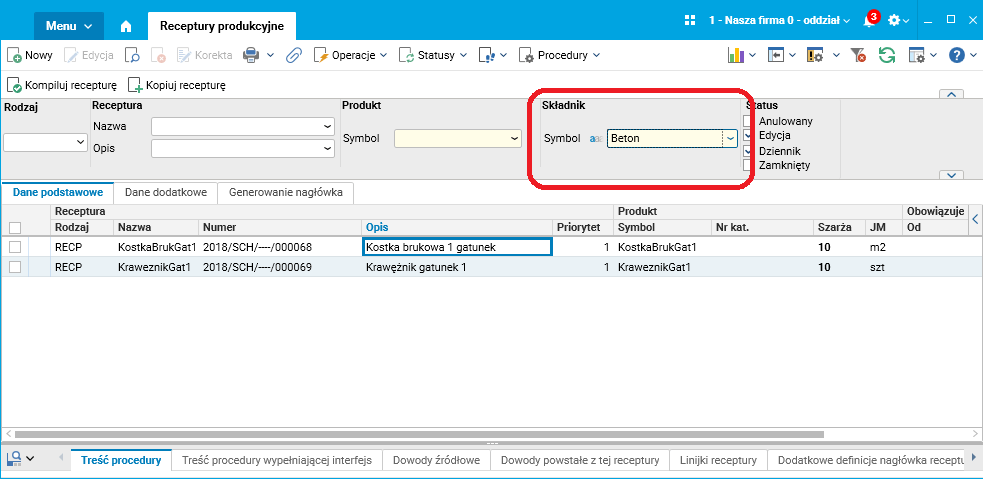Click Kopiuj recepturę
The image size is (983, 479).
[177, 85]
